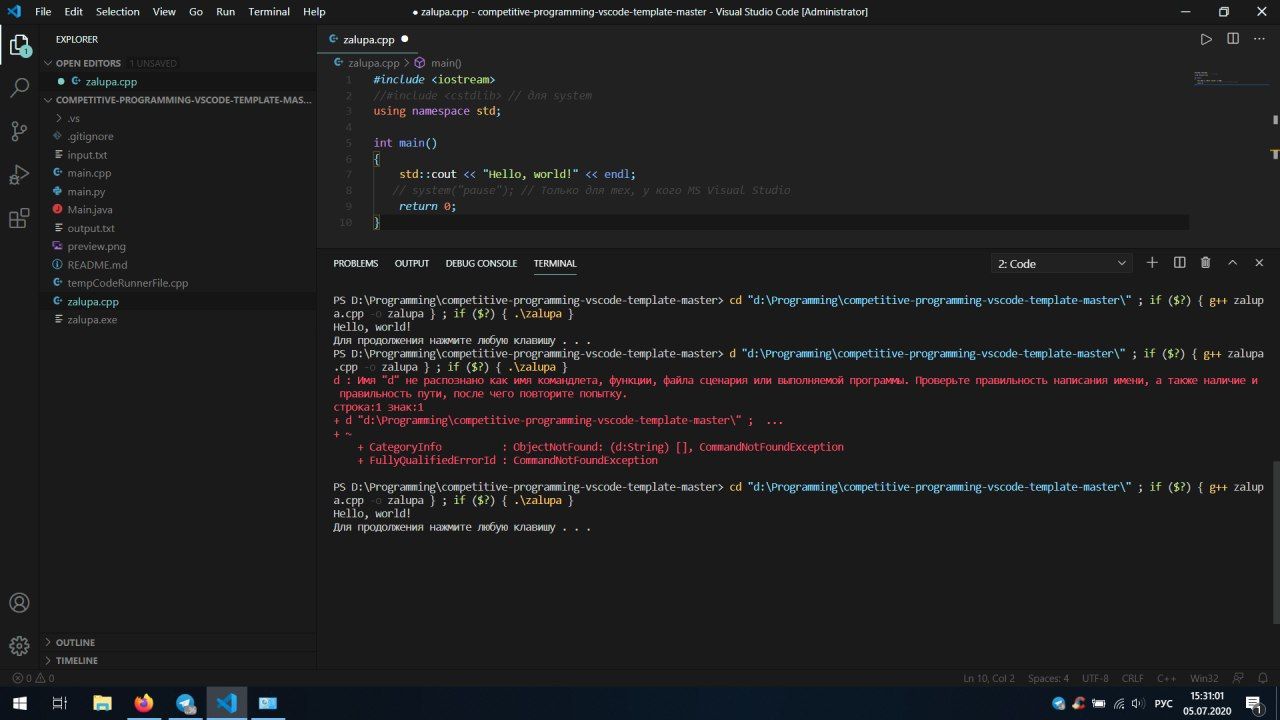Maximize the panel size with chevron

(1232, 263)
